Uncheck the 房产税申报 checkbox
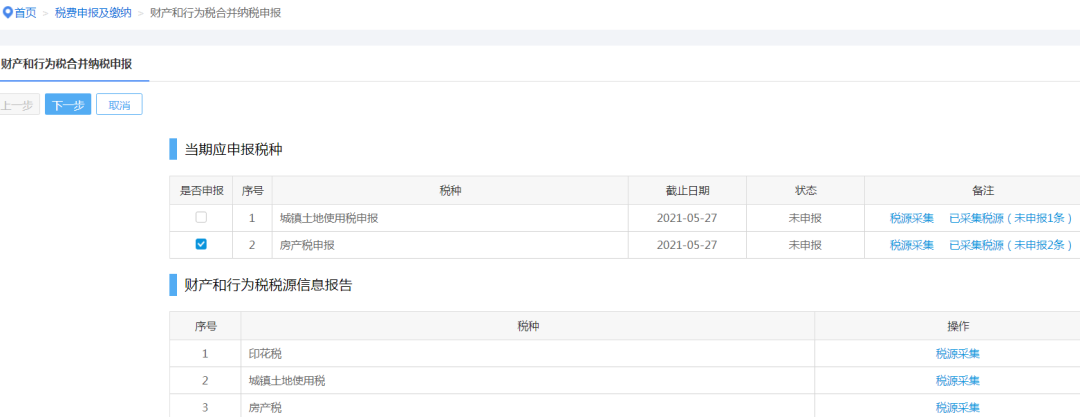 coord(201,244)
